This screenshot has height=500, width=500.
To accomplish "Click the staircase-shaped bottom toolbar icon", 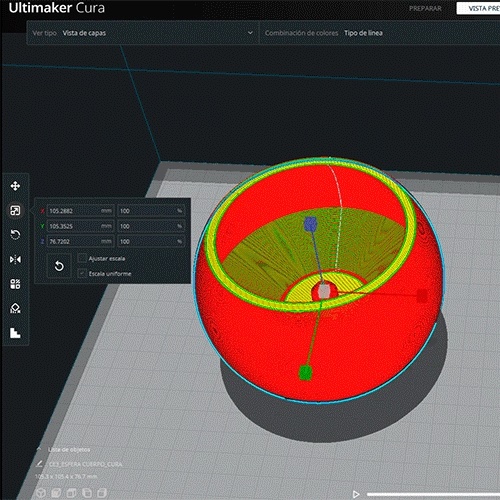I will pyautogui.click(x=15, y=333).
